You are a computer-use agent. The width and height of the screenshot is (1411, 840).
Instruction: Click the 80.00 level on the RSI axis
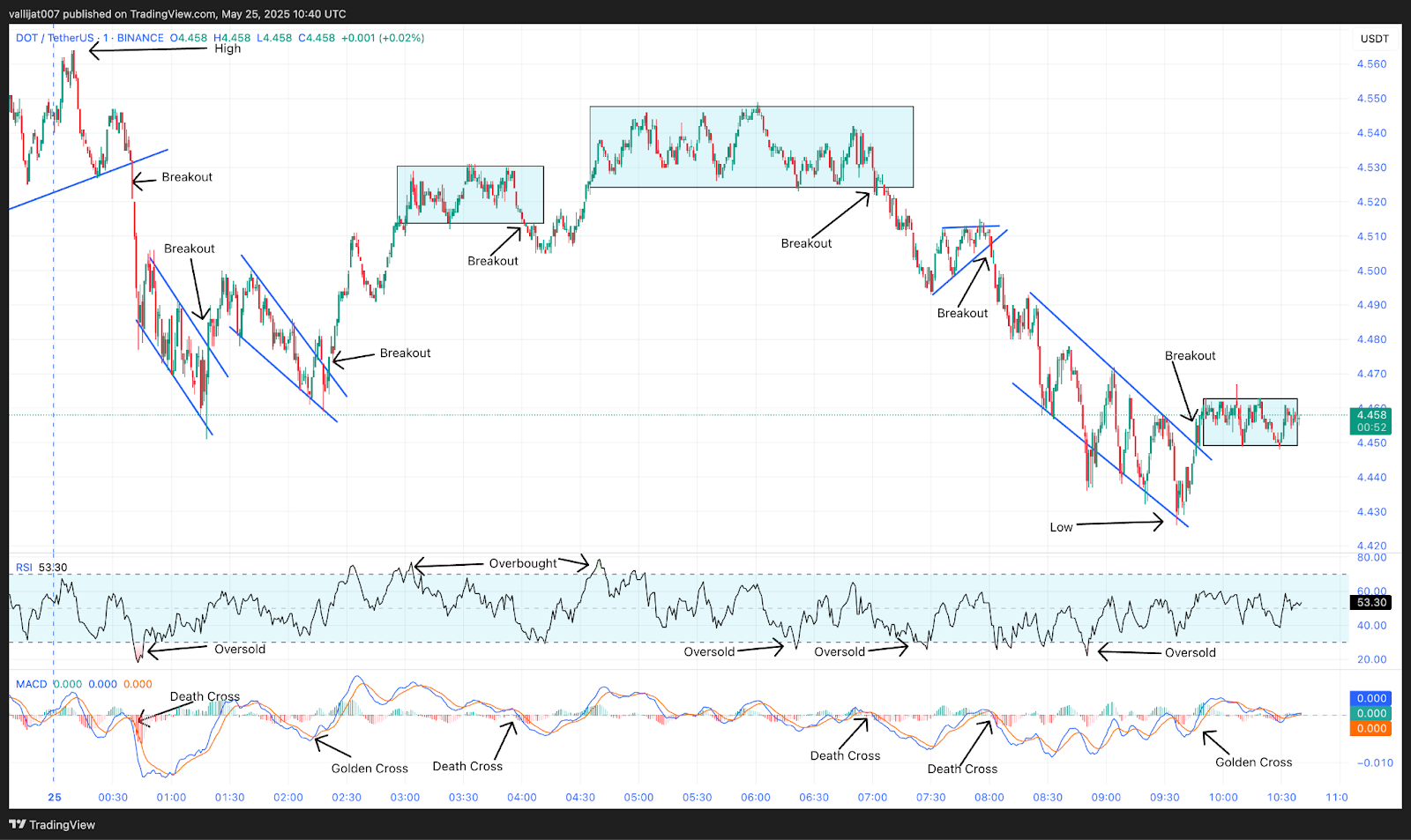click(x=1371, y=557)
